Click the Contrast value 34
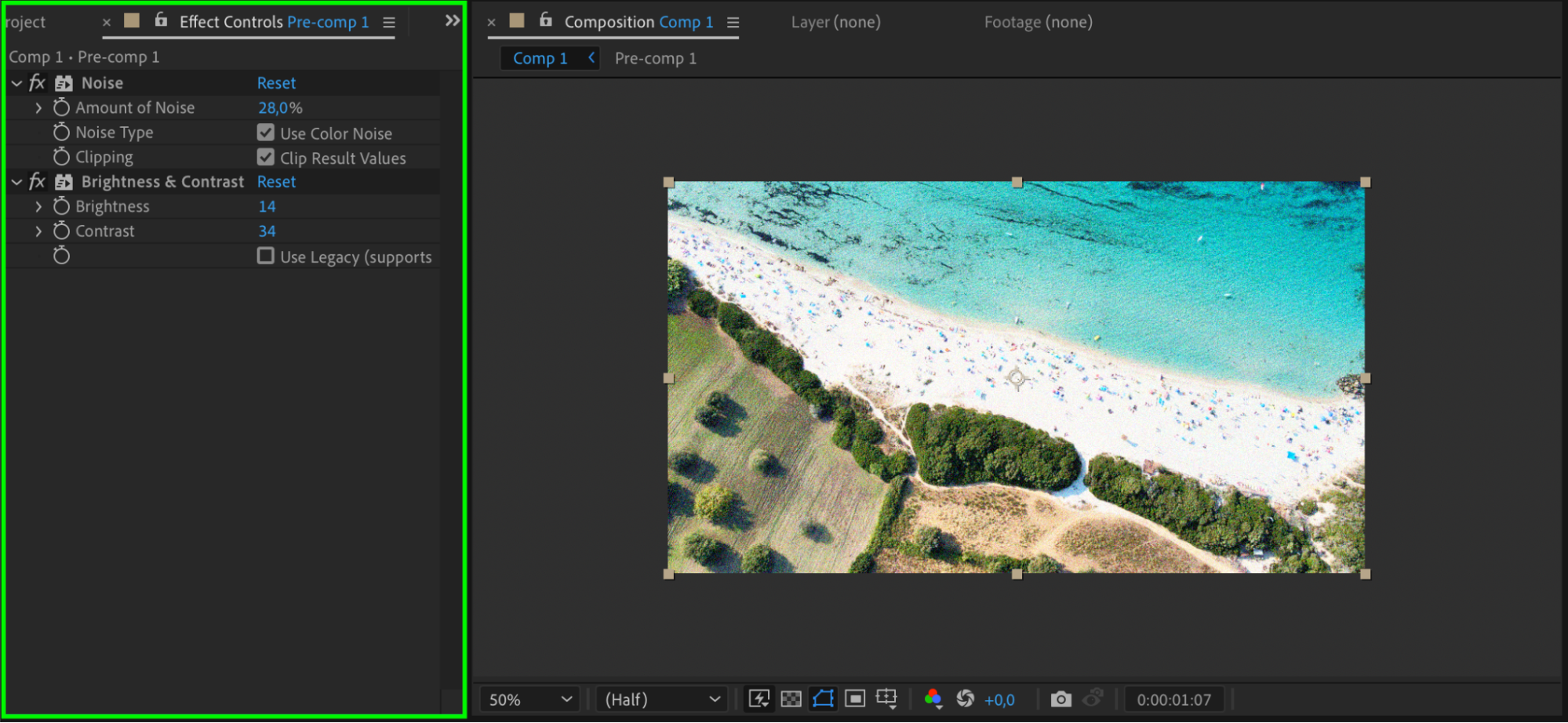Screen dimensions: 1568x723 click(267, 231)
